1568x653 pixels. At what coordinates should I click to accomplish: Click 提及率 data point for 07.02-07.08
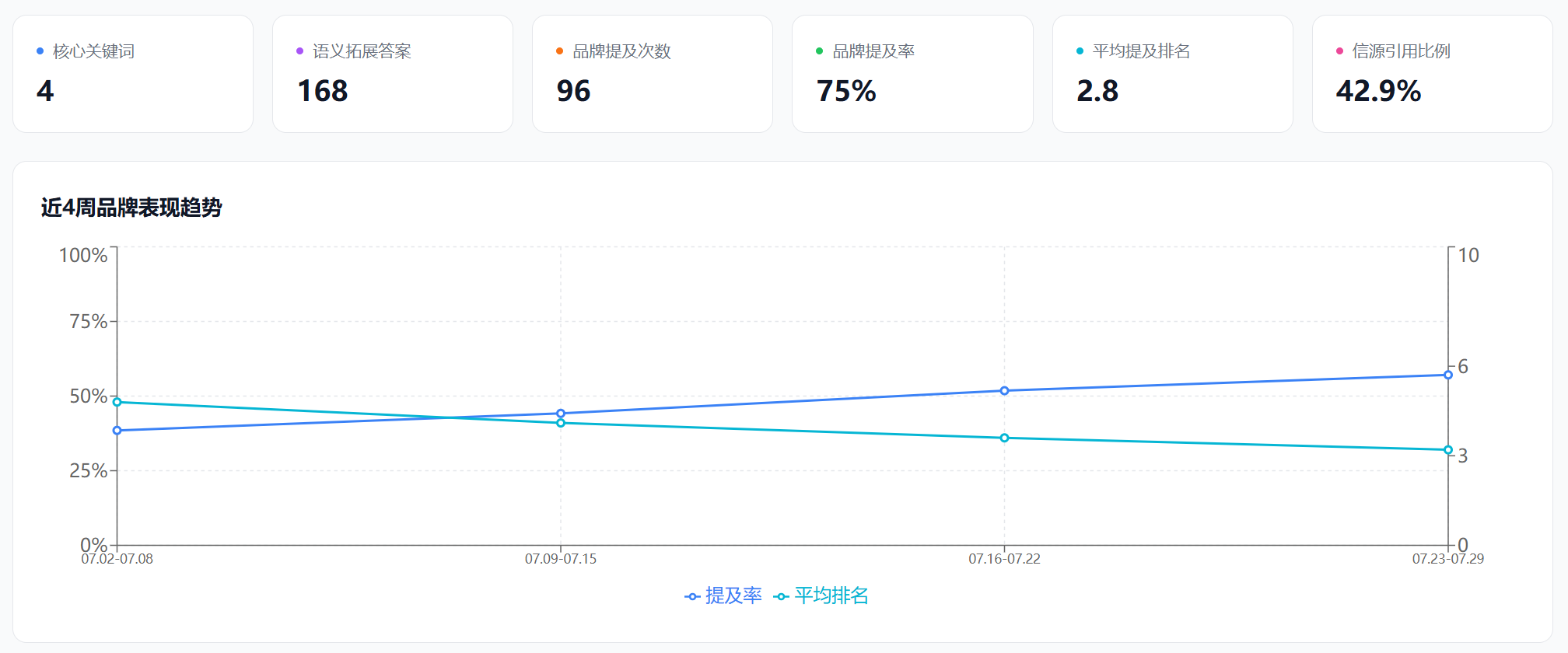click(117, 431)
